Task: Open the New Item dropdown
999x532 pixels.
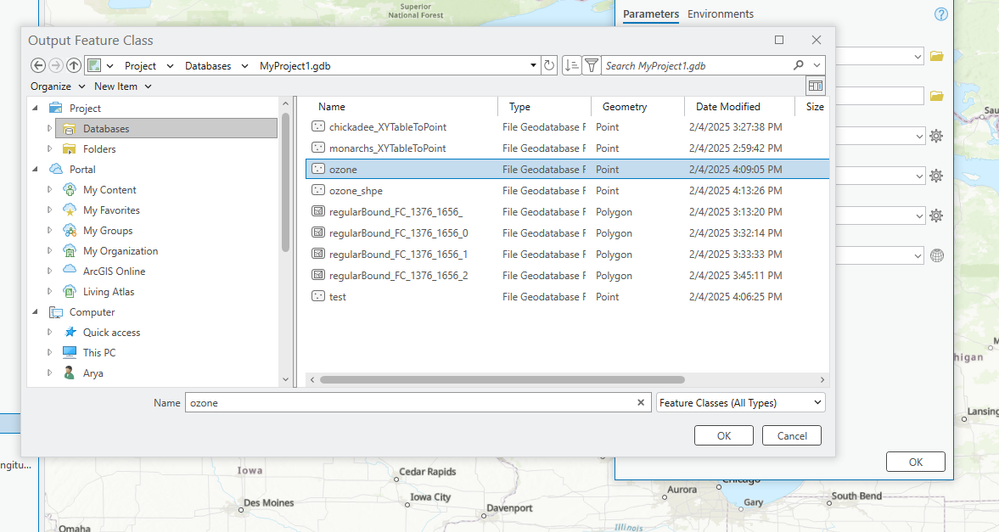Action: pos(122,86)
